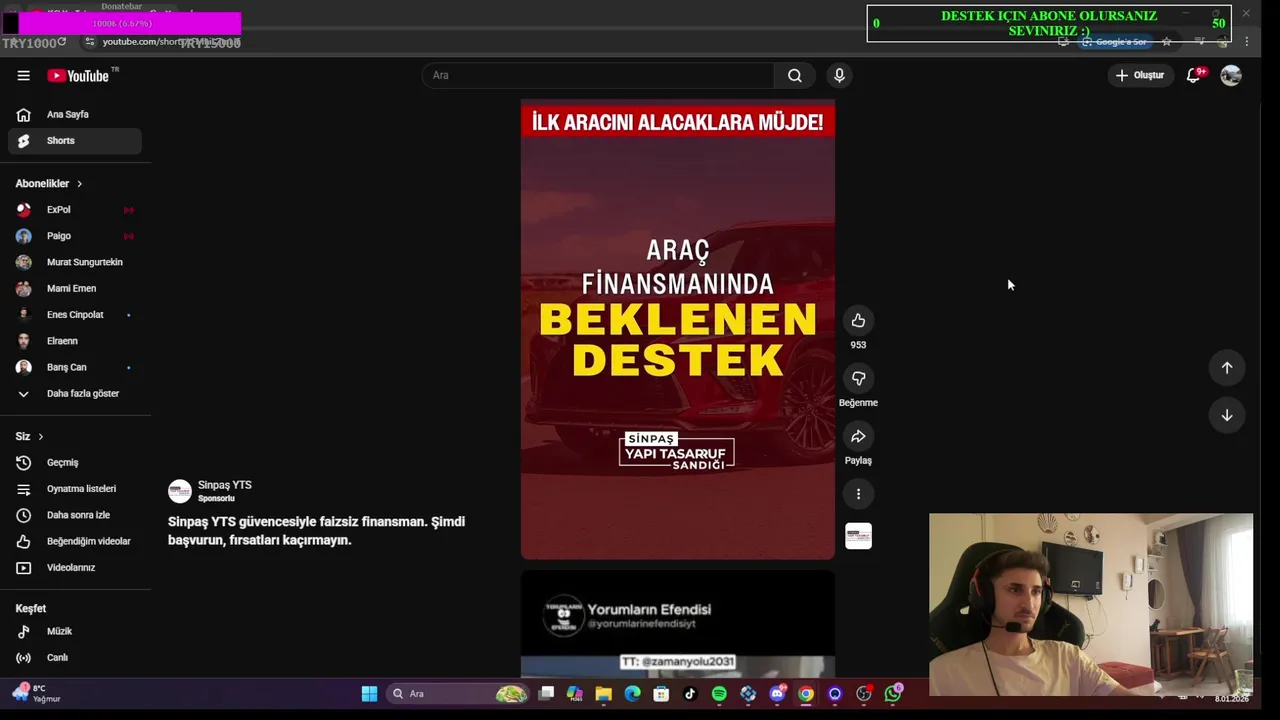Open Daha sonra izle list
This screenshot has height=720, width=1280.
coord(75,515)
